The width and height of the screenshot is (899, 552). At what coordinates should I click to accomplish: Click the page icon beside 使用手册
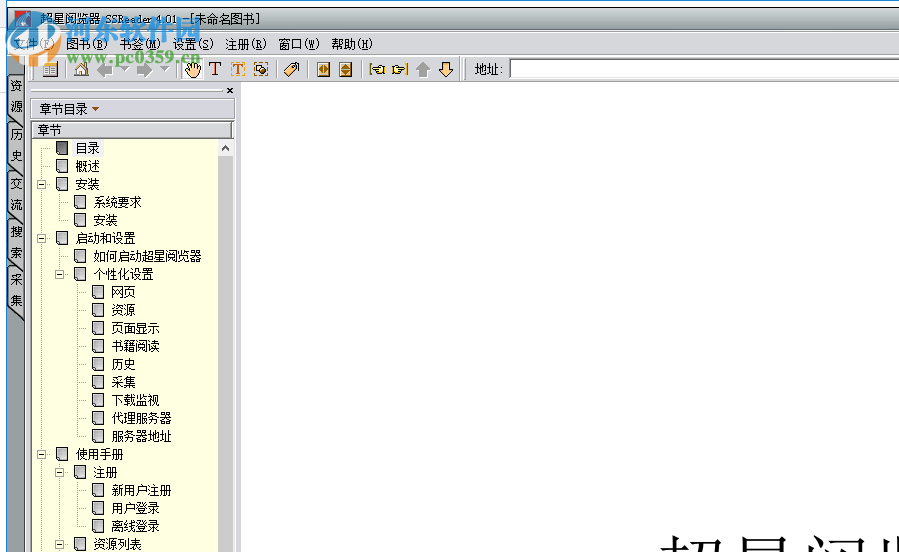(62, 455)
